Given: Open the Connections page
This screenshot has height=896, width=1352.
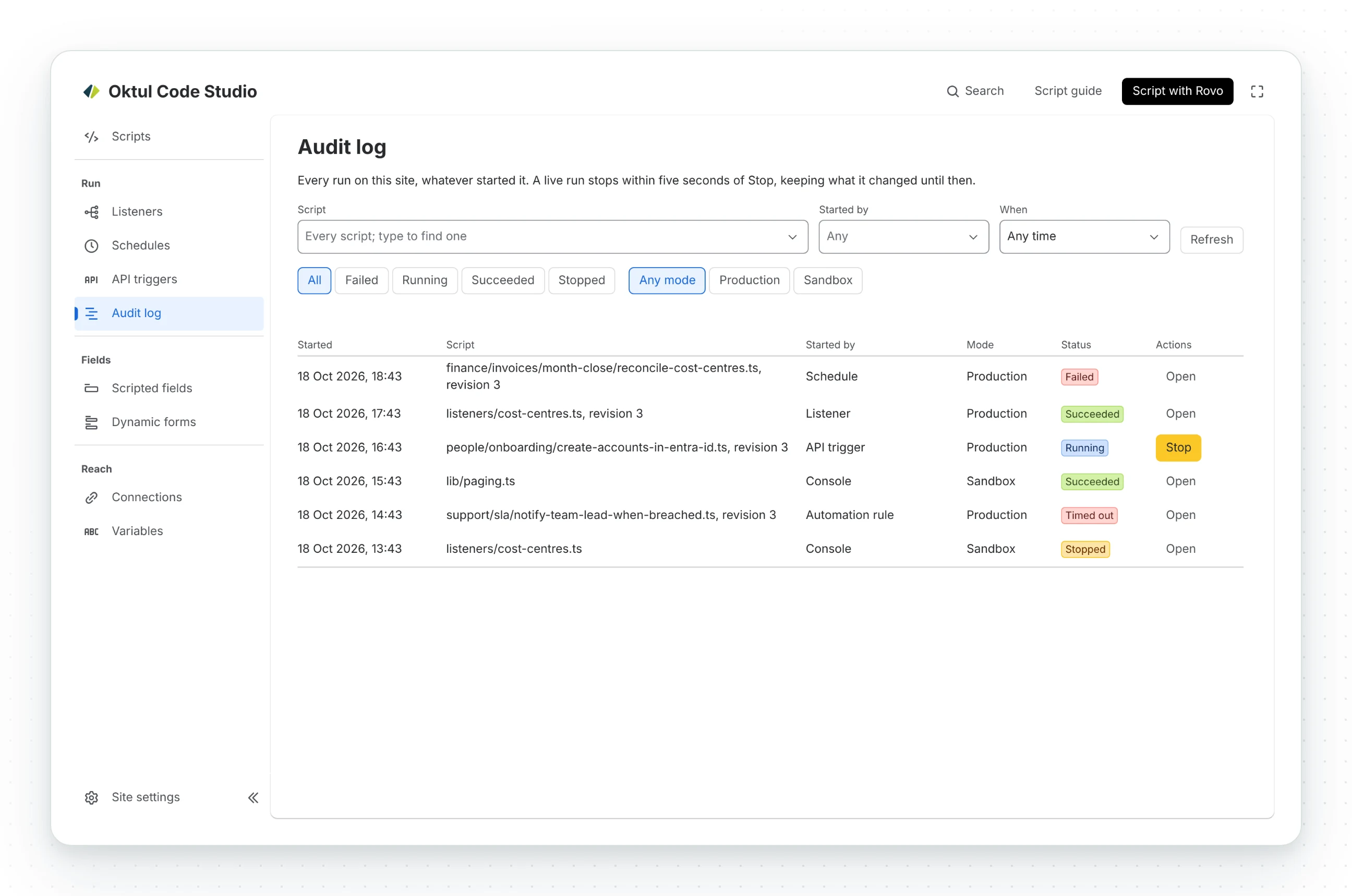Looking at the screenshot, I should 169,498.
